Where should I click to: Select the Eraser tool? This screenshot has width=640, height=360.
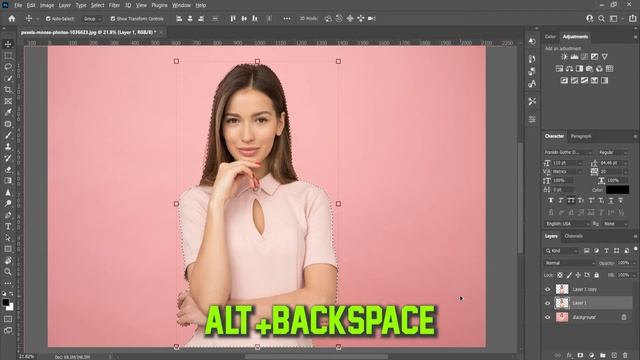point(8,169)
